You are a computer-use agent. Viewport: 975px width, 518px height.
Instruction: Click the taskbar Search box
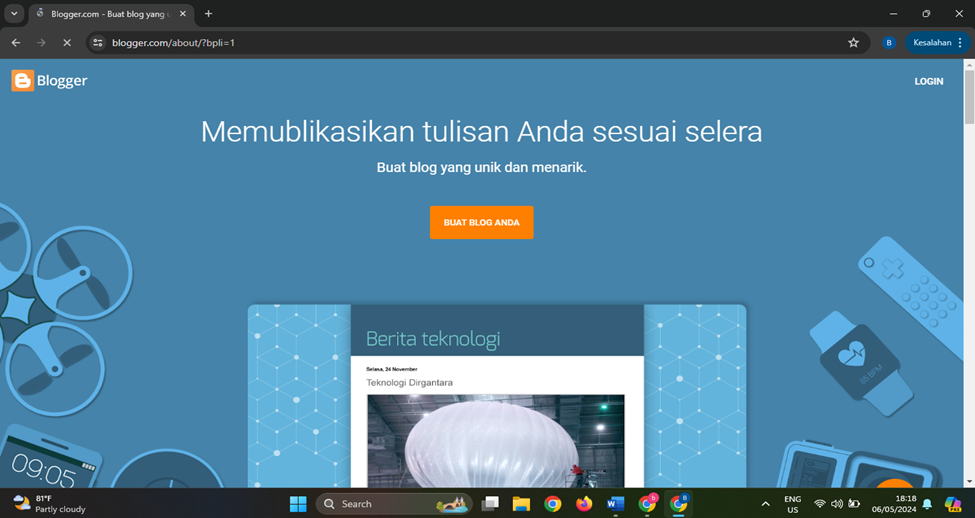394,504
